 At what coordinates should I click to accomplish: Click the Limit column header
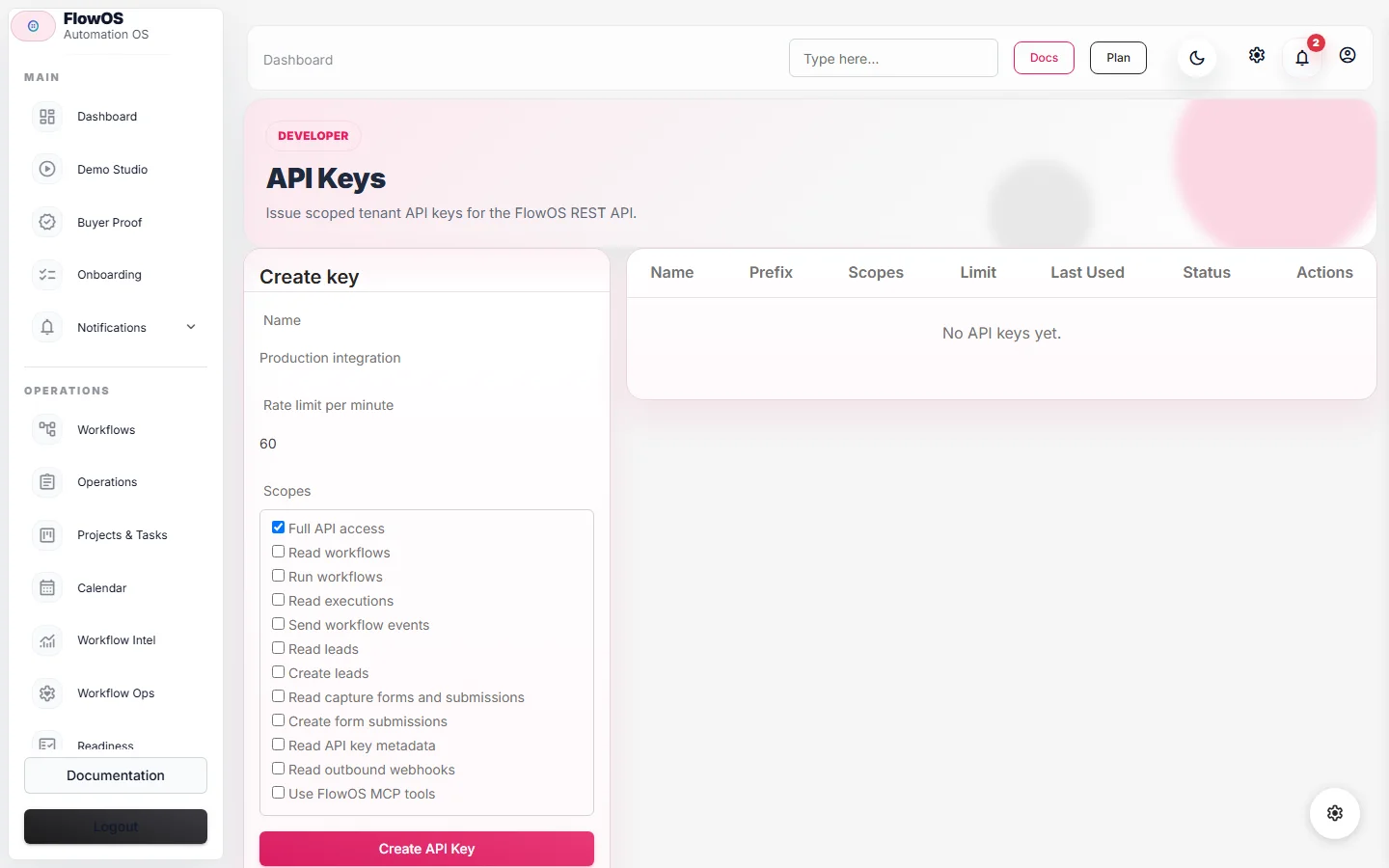pyautogui.click(x=978, y=272)
